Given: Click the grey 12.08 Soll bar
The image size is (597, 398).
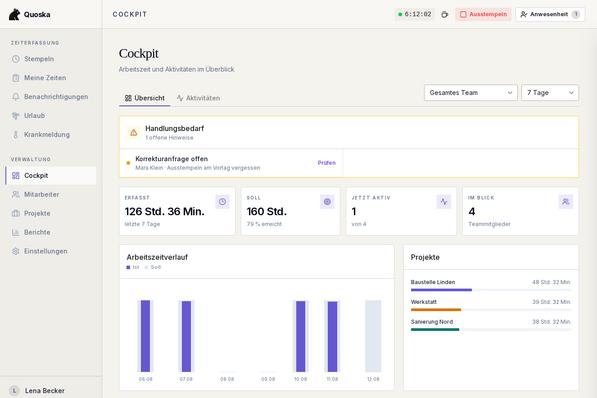Looking at the screenshot, I should (373, 336).
